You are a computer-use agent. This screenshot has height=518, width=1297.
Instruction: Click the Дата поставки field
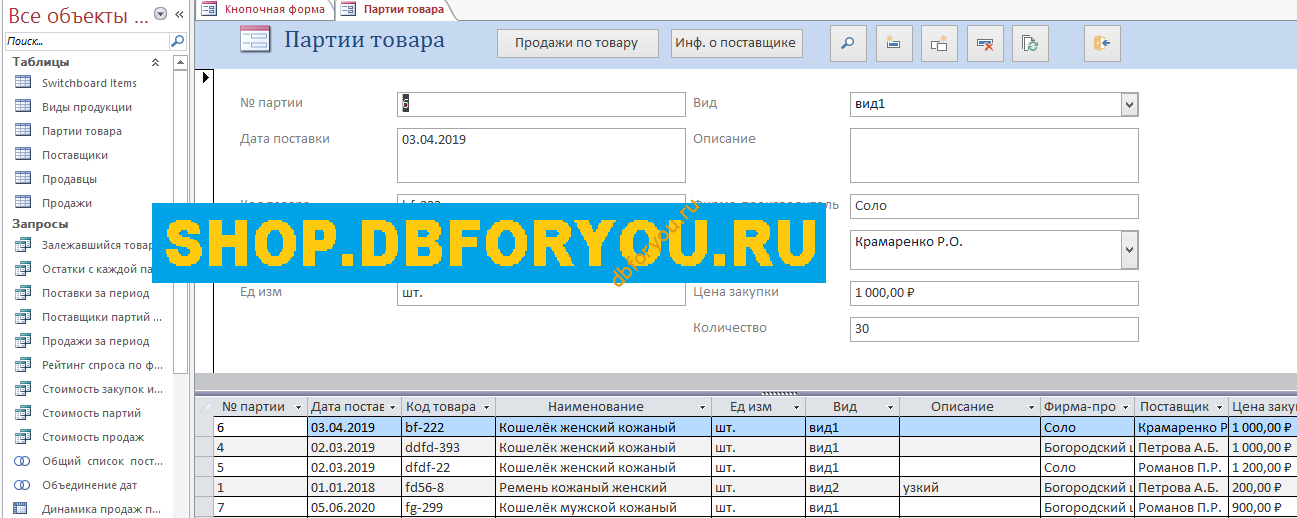click(541, 155)
